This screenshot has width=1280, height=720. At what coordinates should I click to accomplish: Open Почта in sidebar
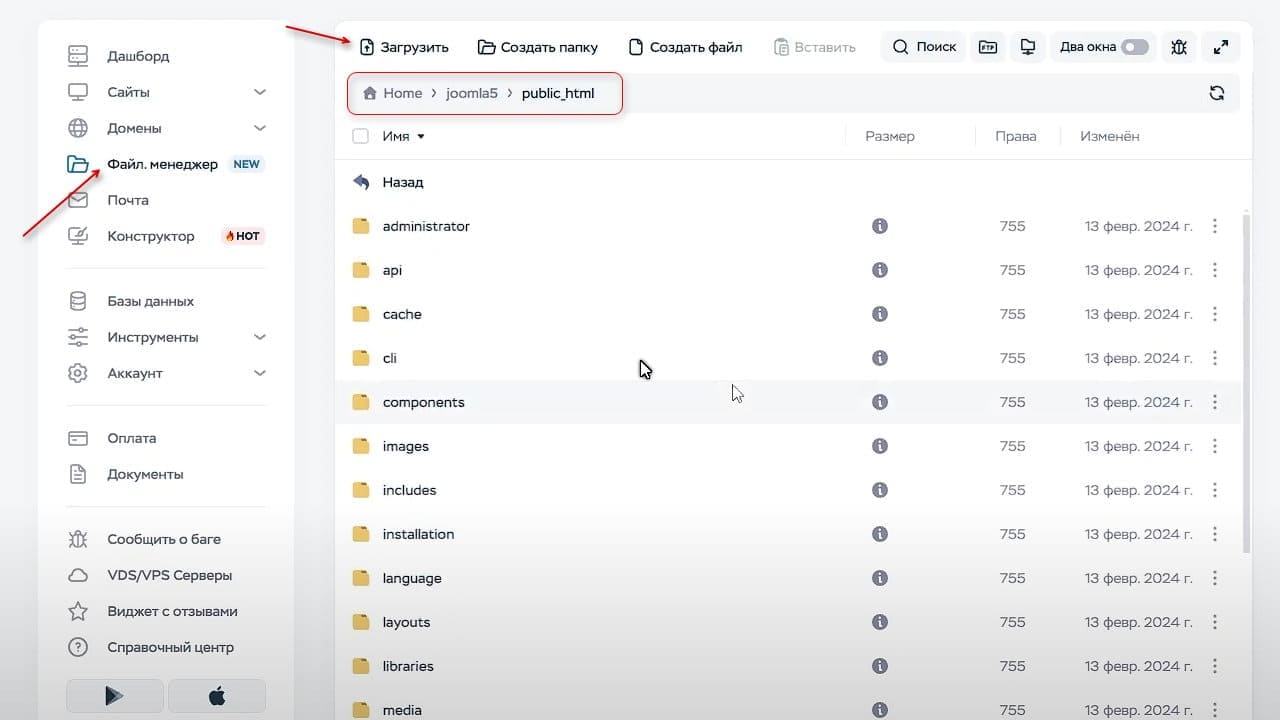click(x=128, y=200)
